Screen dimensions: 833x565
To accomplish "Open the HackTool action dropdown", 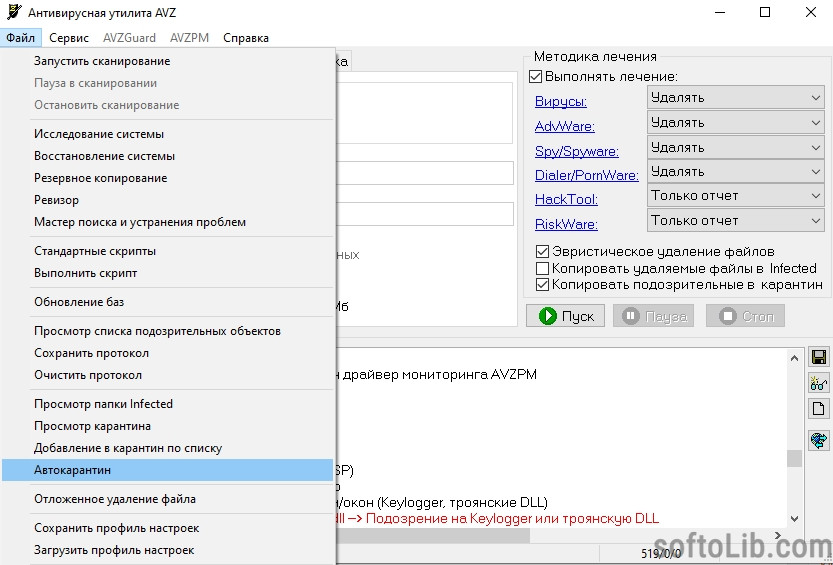I will (736, 196).
